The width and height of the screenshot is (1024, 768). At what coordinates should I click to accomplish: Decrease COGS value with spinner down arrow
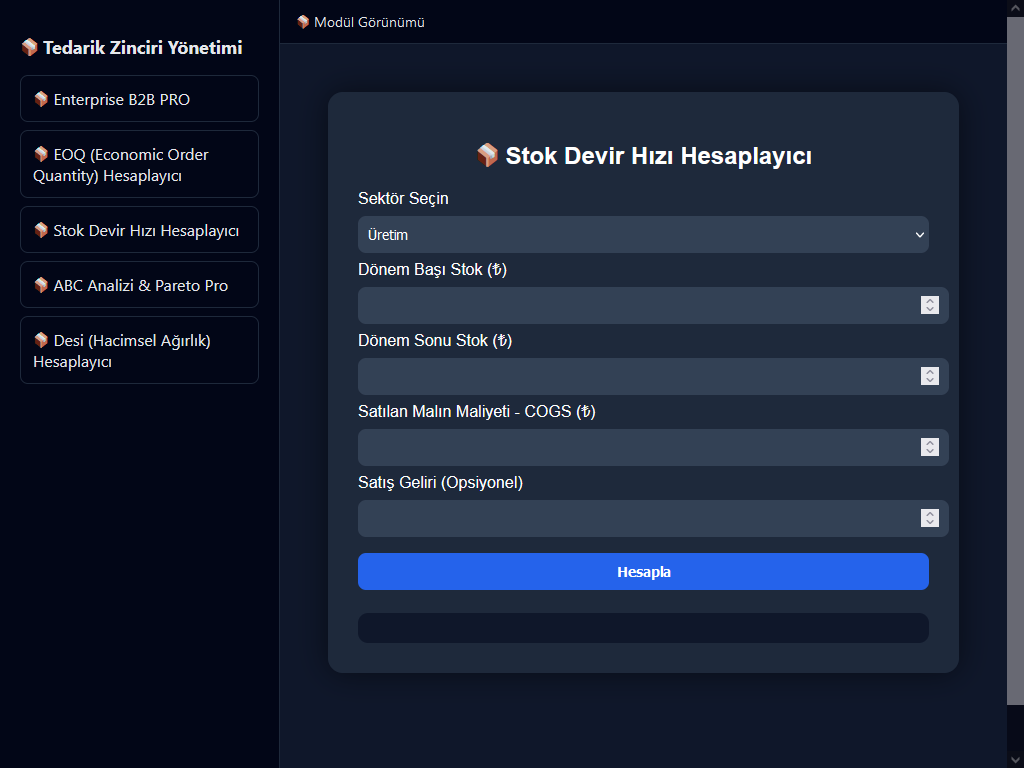click(930, 452)
